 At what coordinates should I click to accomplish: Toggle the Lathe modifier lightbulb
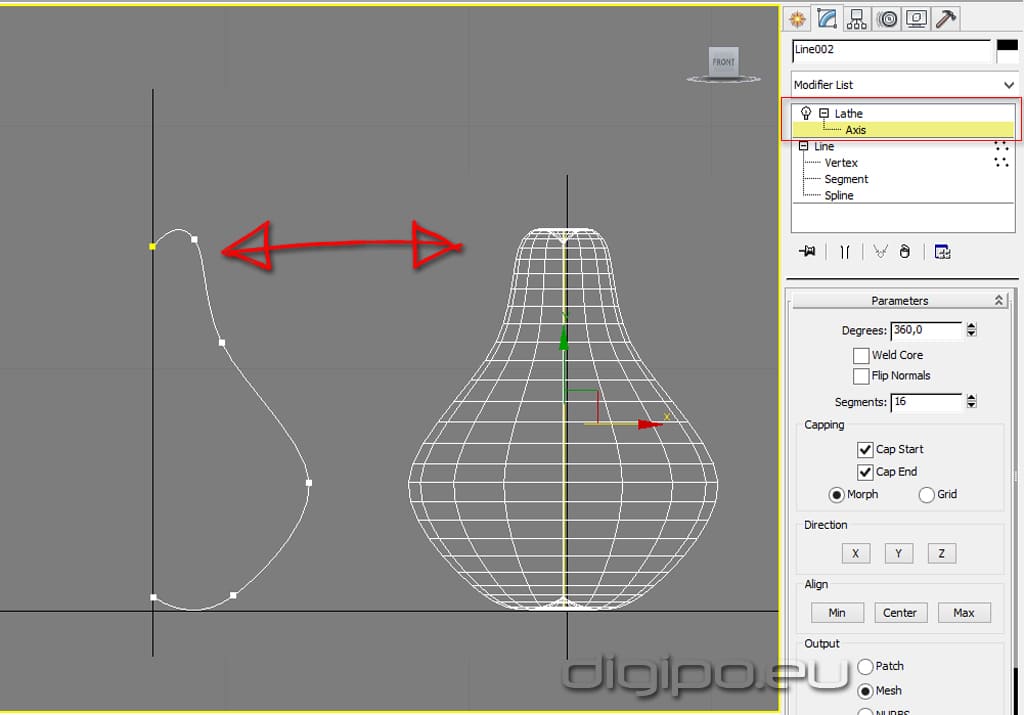[x=806, y=114]
